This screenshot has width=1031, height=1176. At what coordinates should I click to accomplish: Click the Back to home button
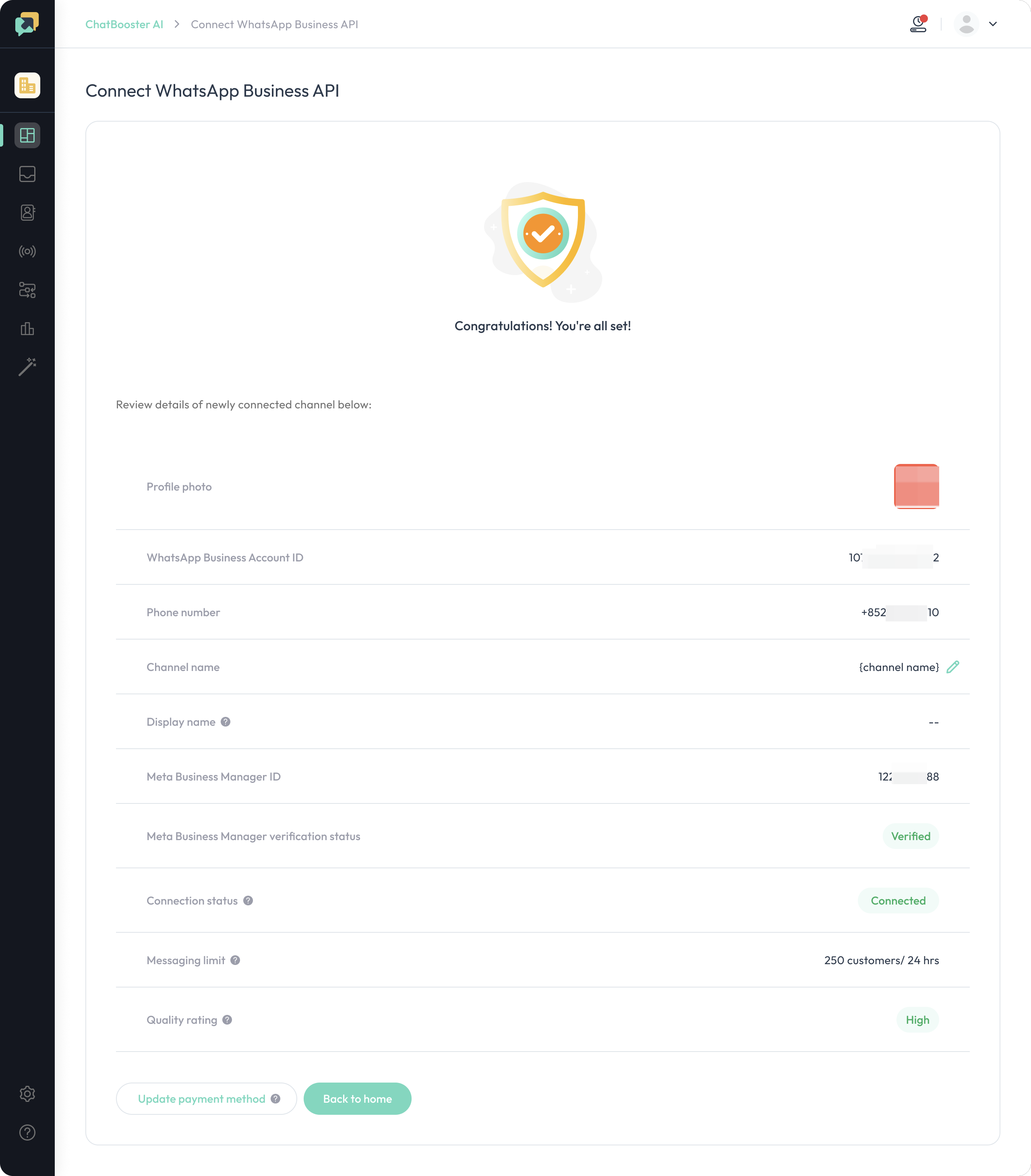(x=357, y=1099)
